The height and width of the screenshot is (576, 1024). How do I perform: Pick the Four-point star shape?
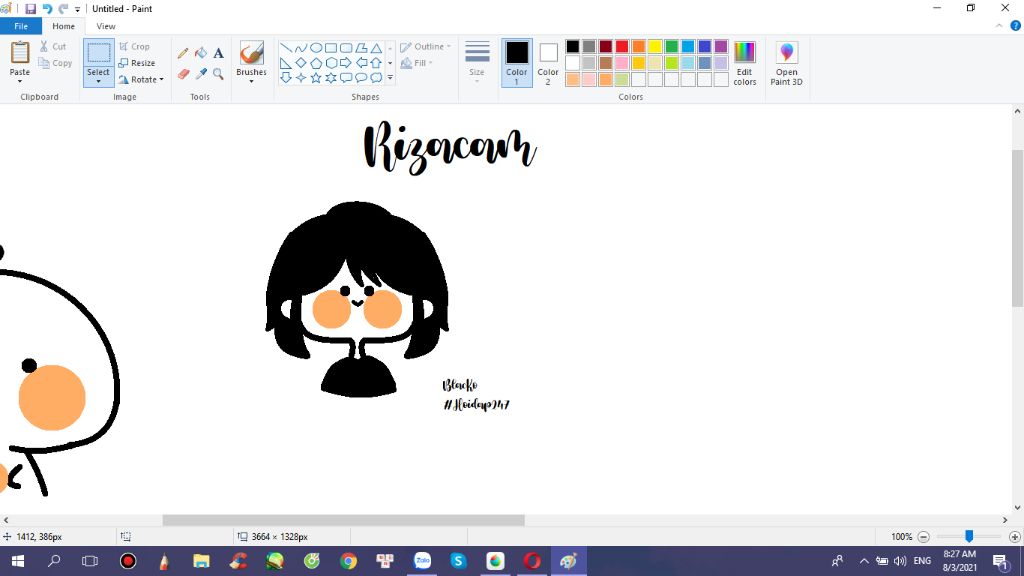(300, 78)
